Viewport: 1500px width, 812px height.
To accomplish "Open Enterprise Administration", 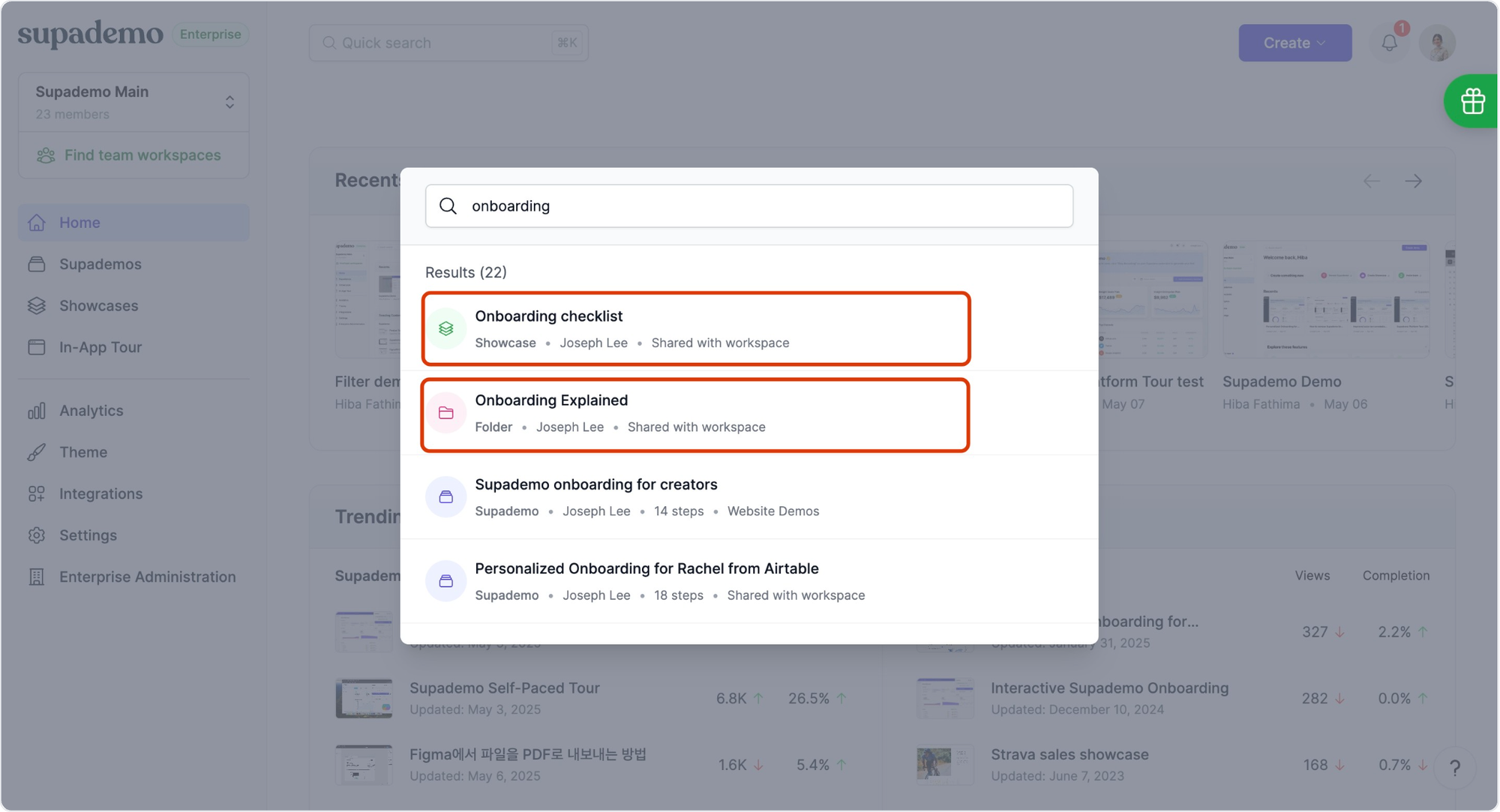I will (133, 577).
